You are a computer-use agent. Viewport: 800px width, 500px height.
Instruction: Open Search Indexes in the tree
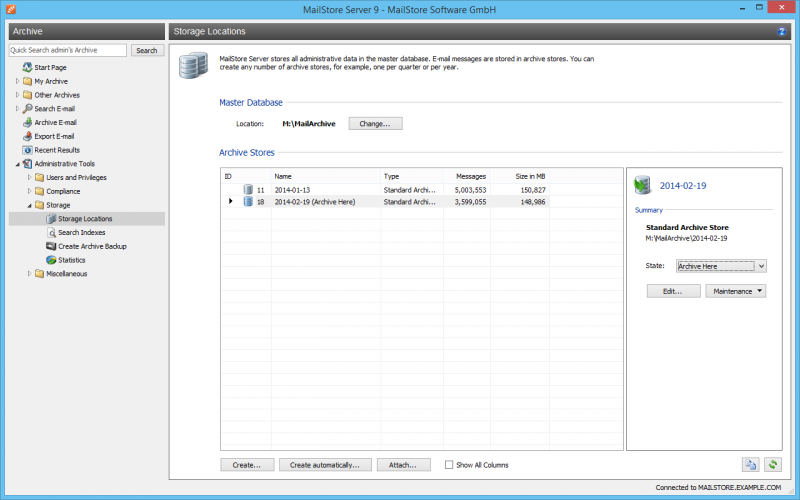pos(82,233)
